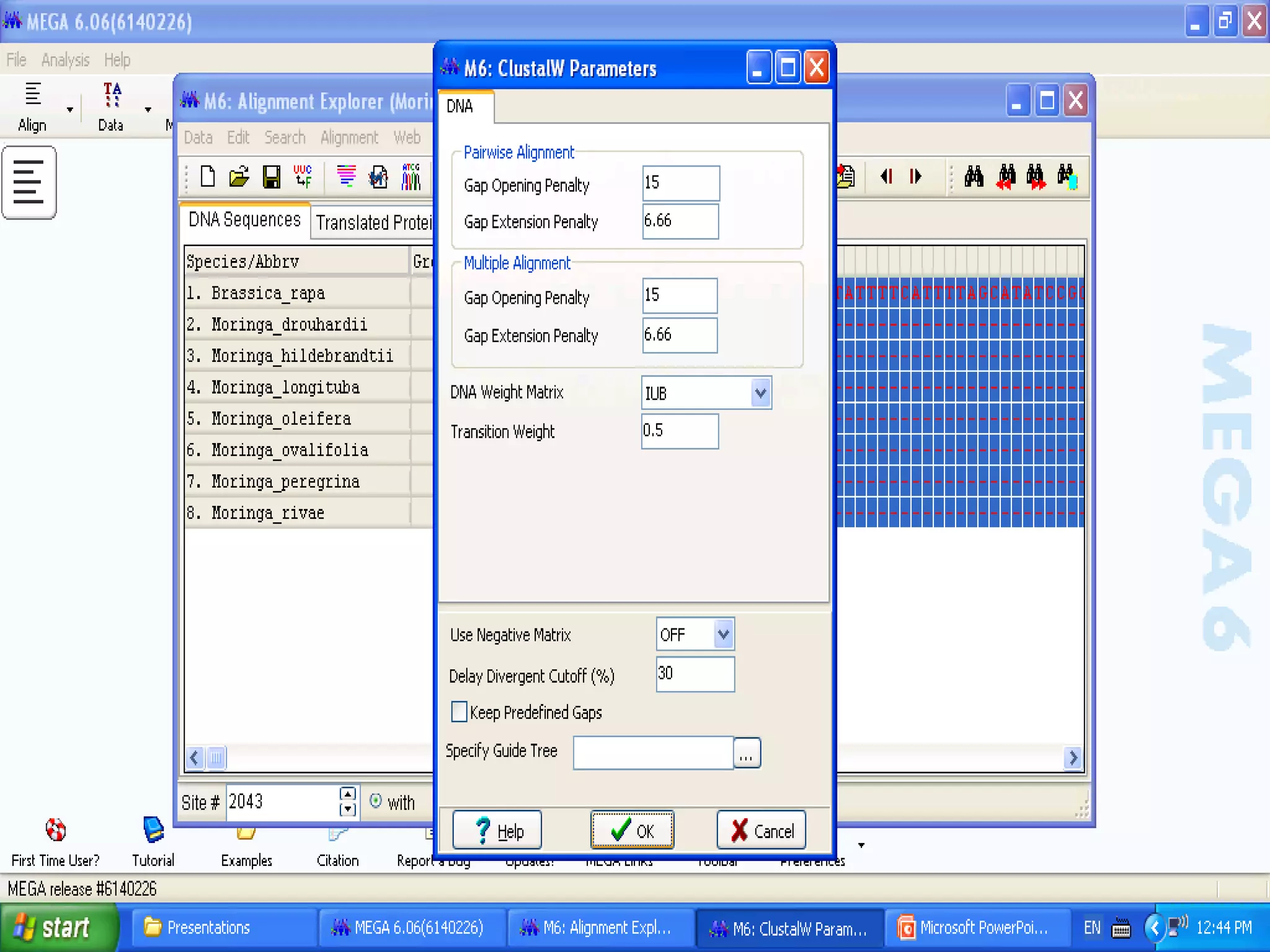Select the 'with' radio button
The image size is (1270, 952).
click(x=375, y=801)
